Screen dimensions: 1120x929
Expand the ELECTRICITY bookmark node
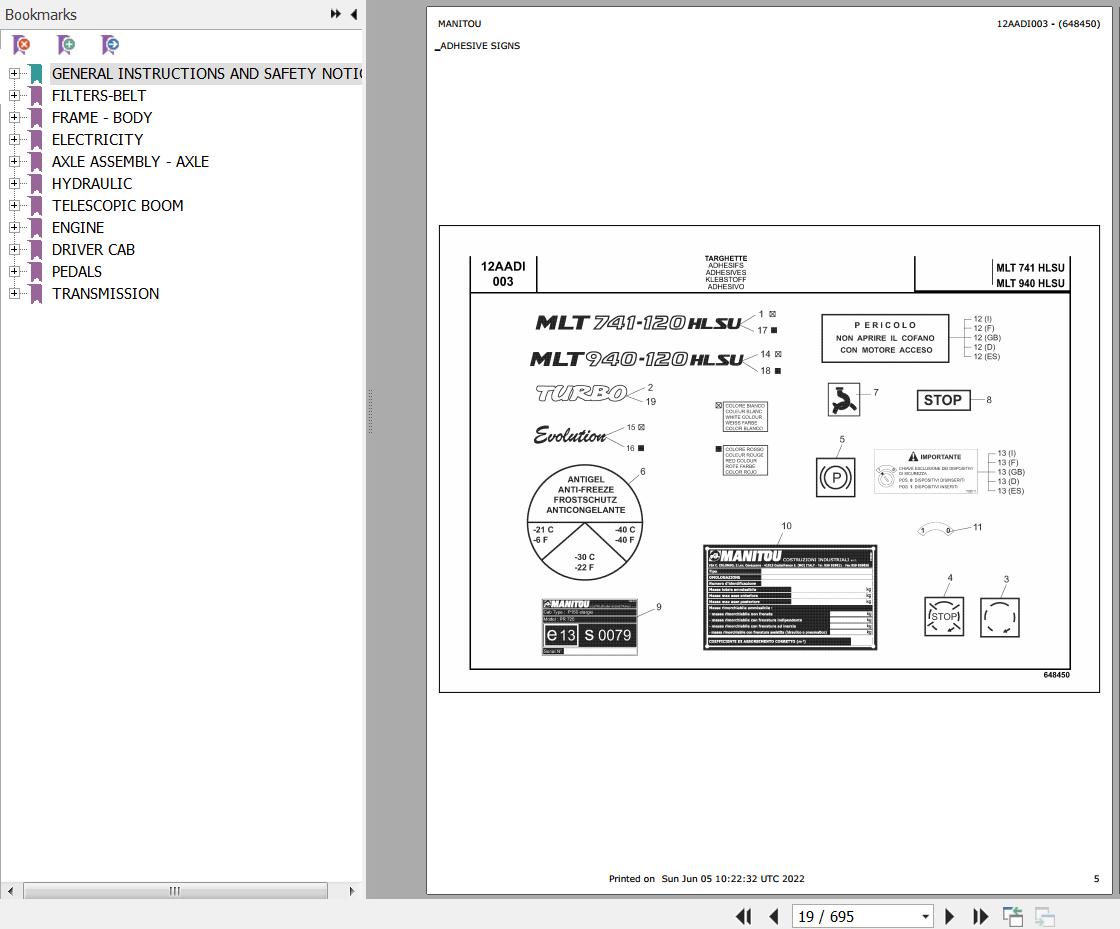coord(14,139)
